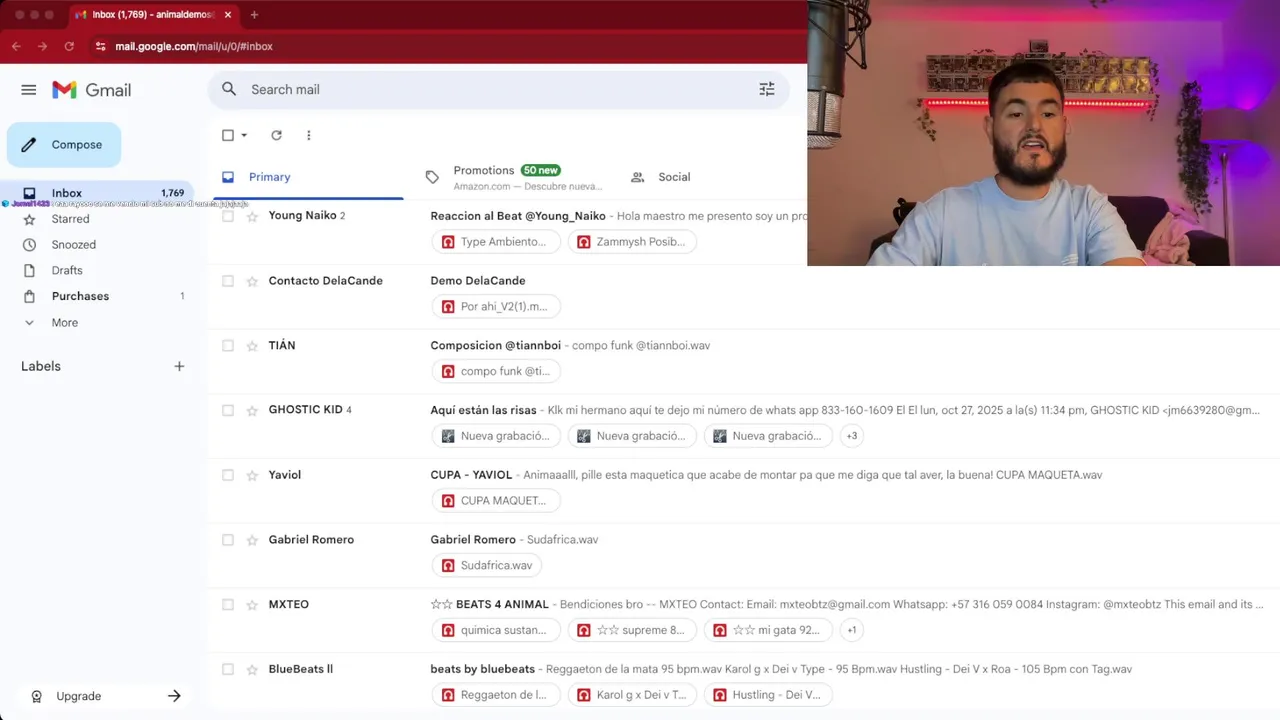Image resolution: width=1280 pixels, height=720 pixels.
Task: Click the site info icon in address bar
Action: [x=100, y=46]
